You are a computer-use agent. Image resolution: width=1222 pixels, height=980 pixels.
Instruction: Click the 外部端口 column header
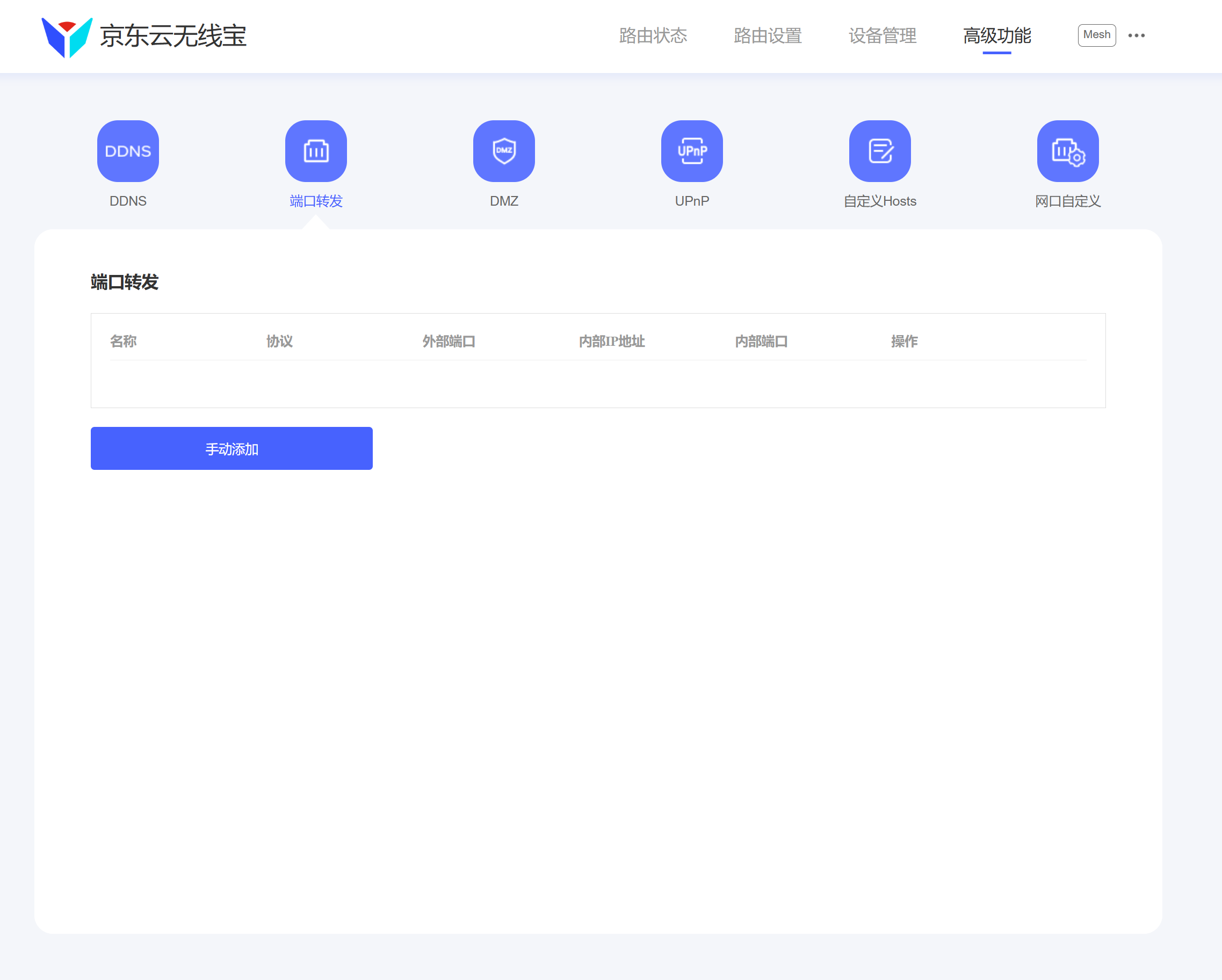click(449, 342)
